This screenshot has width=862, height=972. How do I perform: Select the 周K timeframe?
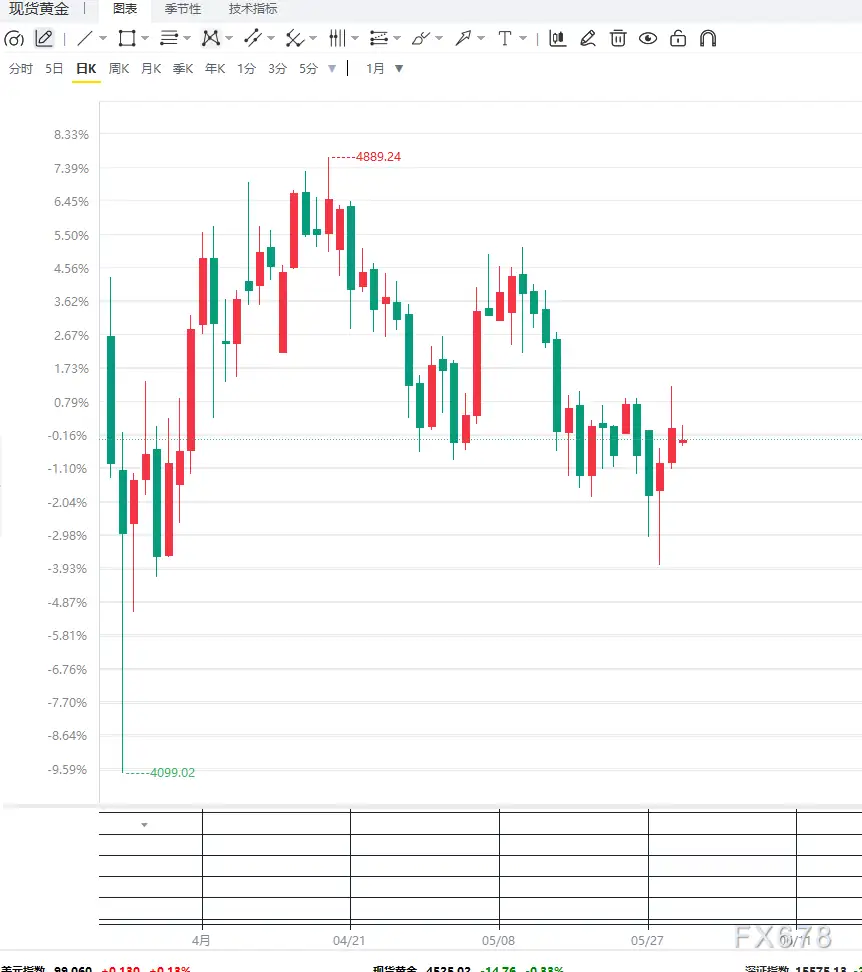click(x=118, y=68)
